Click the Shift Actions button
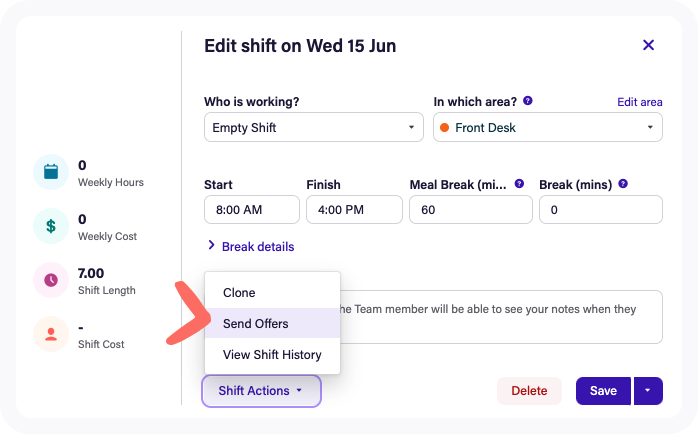This screenshot has height=434, width=698. [x=261, y=391]
